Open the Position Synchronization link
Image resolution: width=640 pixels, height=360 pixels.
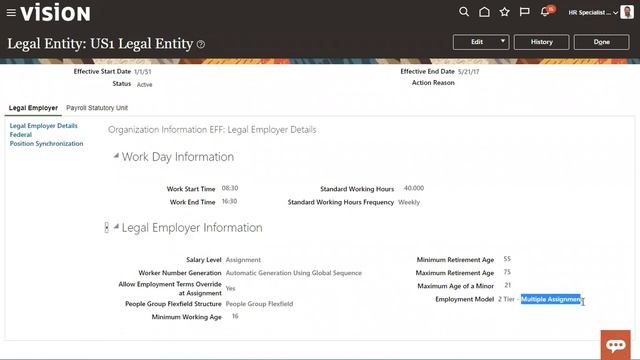(x=47, y=144)
